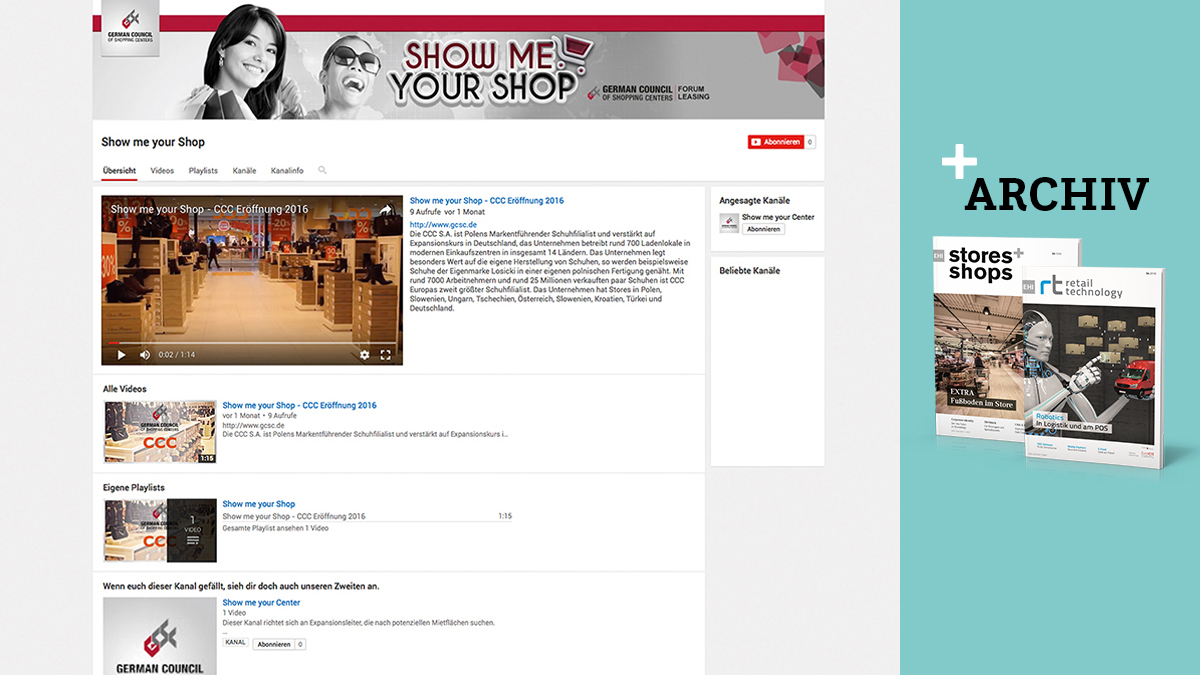Subscribe to Show me your Center channel
Image resolution: width=1200 pixels, height=675 pixels.
click(x=765, y=228)
